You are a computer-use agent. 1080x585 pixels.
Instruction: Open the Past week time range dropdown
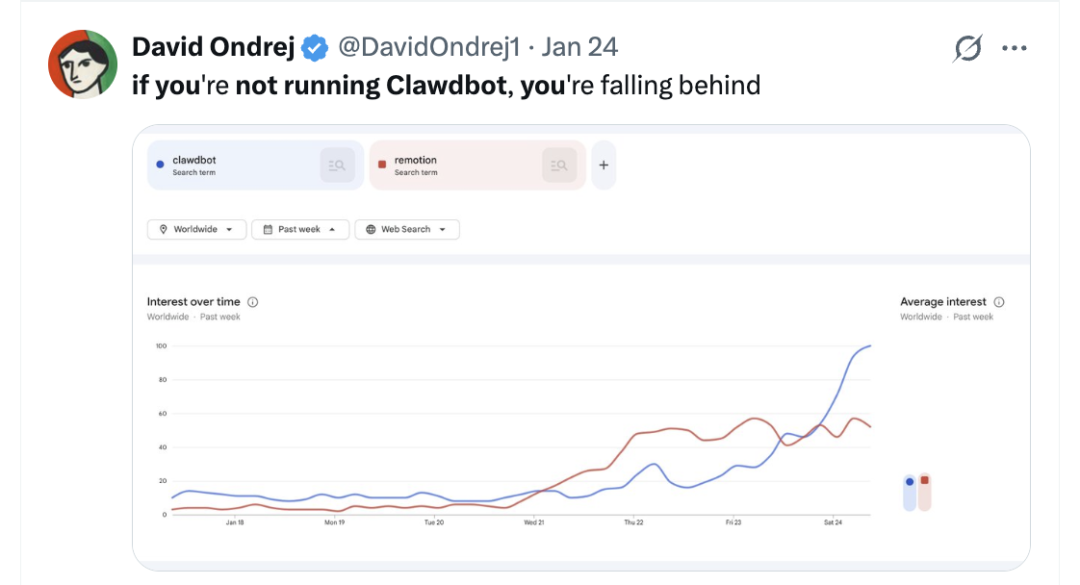[300, 229]
